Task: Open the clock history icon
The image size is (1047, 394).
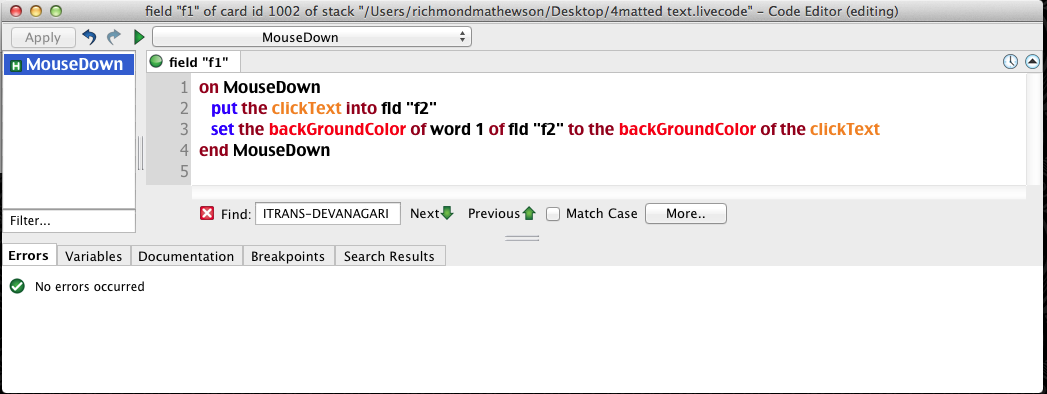Action: (x=1011, y=62)
